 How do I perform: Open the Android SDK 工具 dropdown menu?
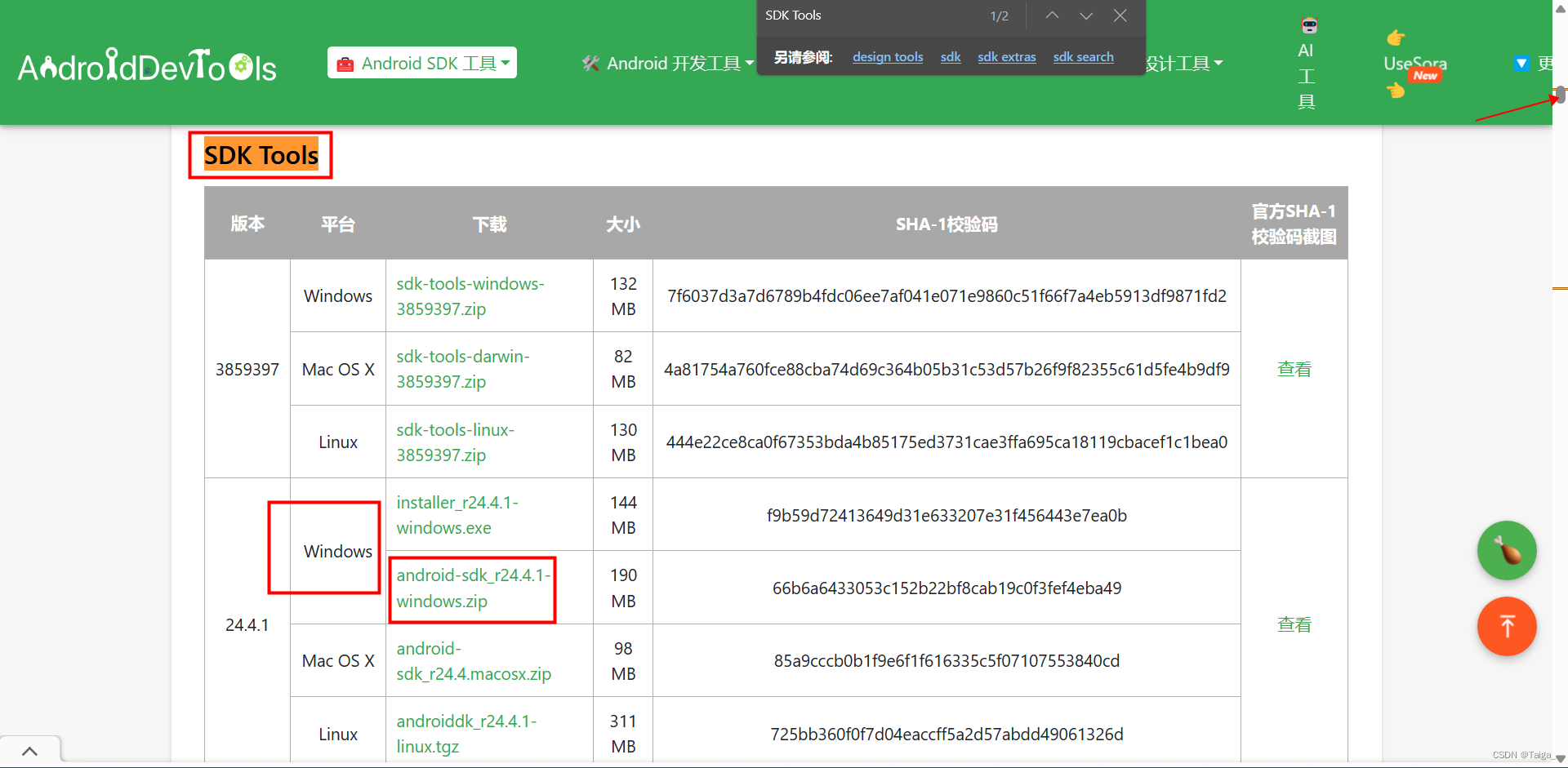pyautogui.click(x=422, y=63)
